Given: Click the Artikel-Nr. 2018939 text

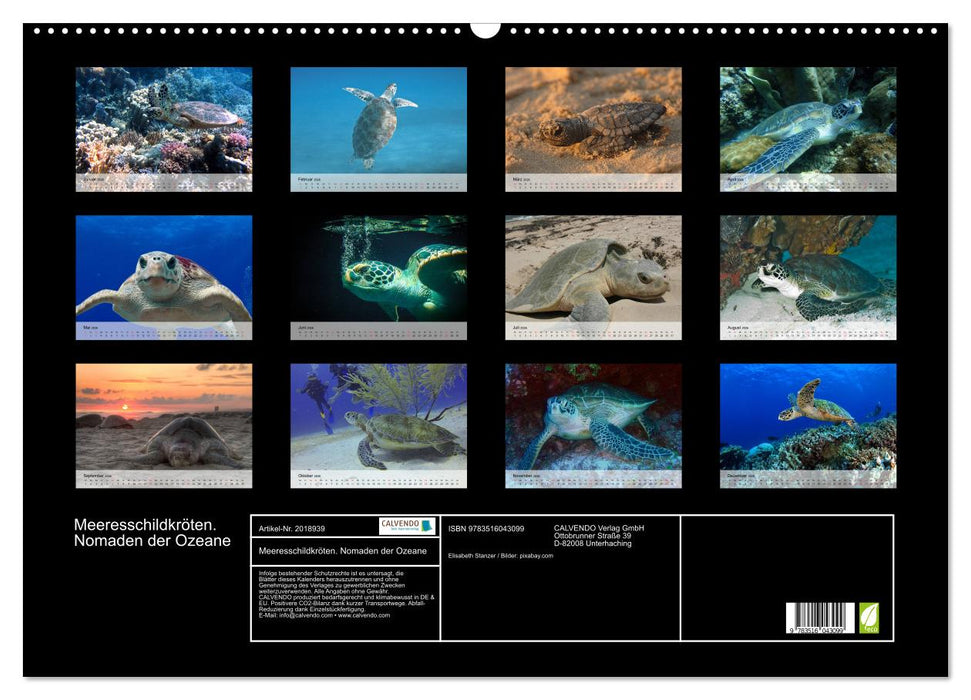Looking at the screenshot, I should 291,528.
